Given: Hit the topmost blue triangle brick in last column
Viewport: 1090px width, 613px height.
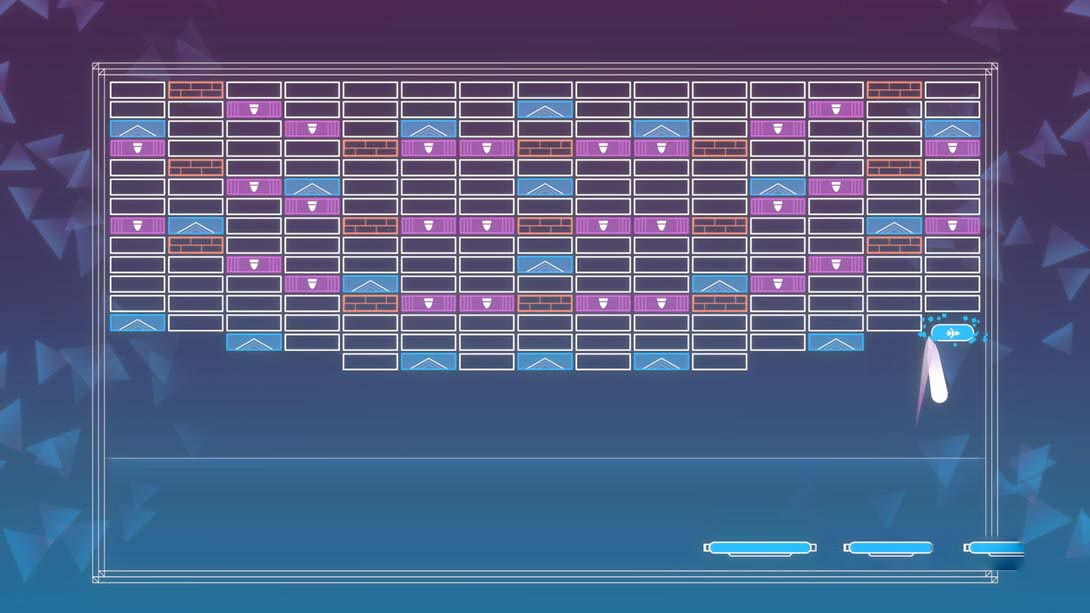Looking at the screenshot, I should coord(952,129).
